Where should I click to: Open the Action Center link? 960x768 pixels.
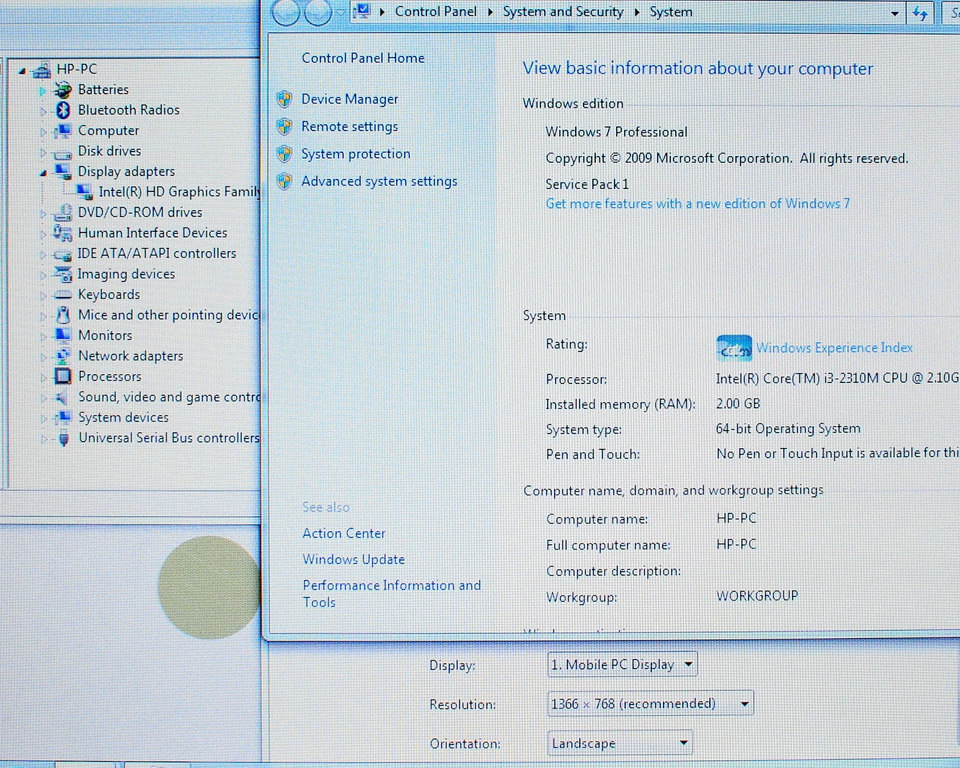coord(343,533)
